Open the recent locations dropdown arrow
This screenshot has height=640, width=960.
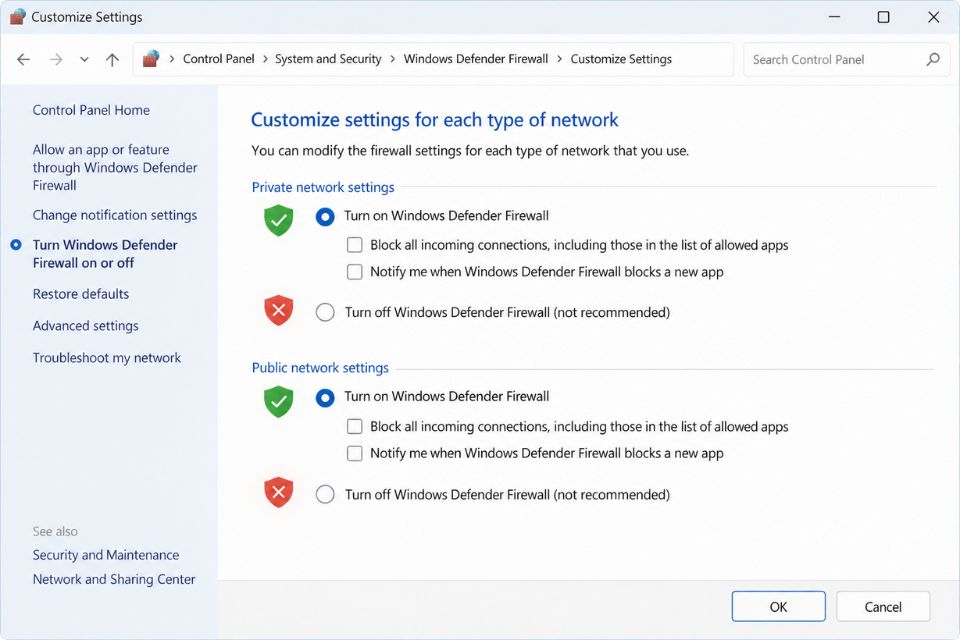click(x=84, y=59)
